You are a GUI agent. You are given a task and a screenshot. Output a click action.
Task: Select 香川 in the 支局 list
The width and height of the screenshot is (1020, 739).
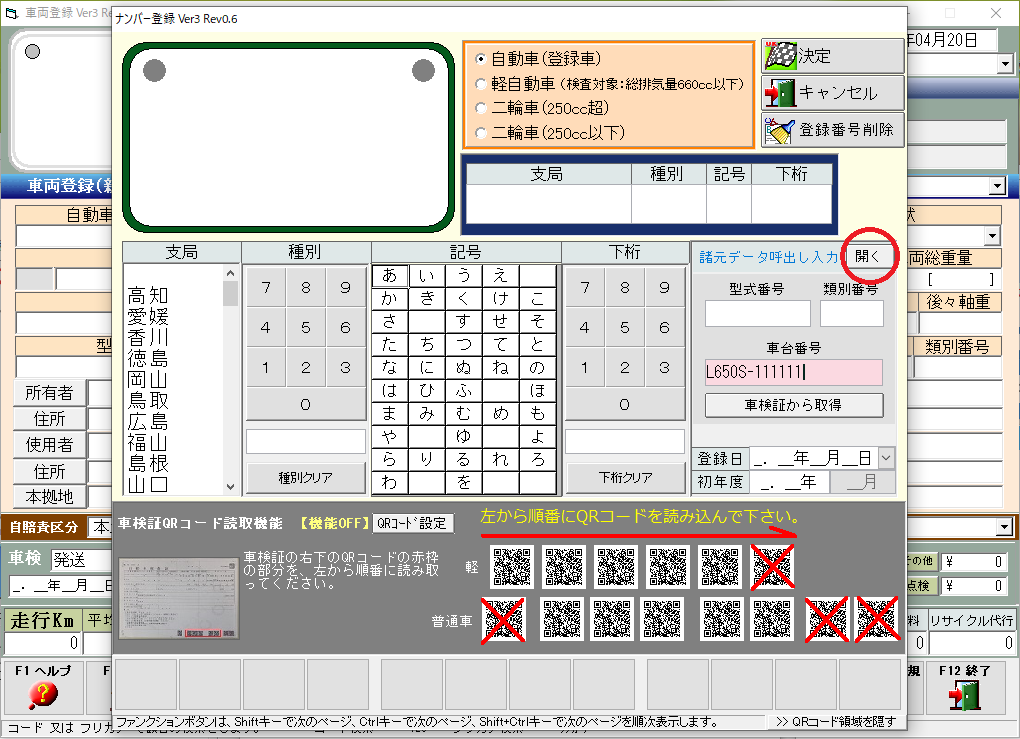coord(148,338)
